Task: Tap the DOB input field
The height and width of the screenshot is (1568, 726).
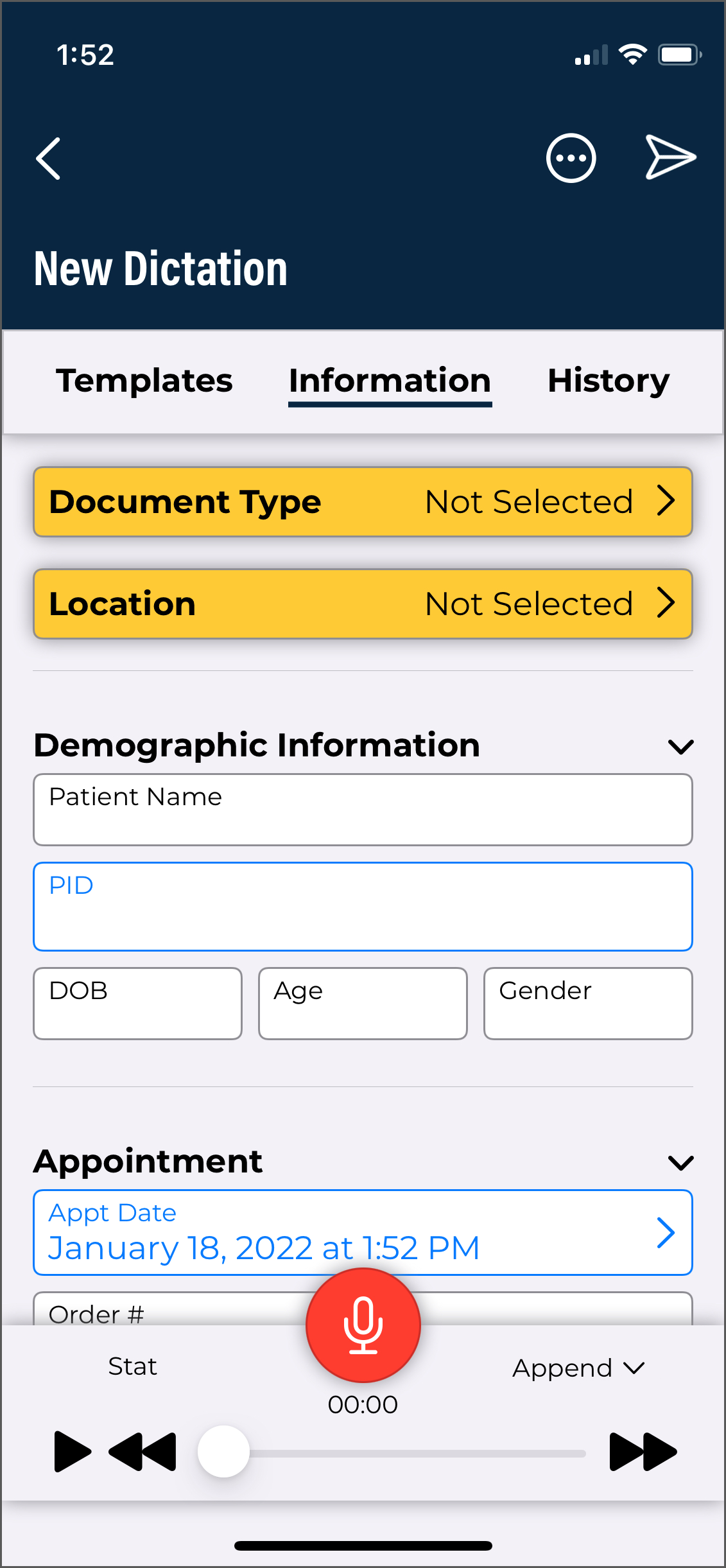Action: pyautogui.click(x=137, y=1003)
